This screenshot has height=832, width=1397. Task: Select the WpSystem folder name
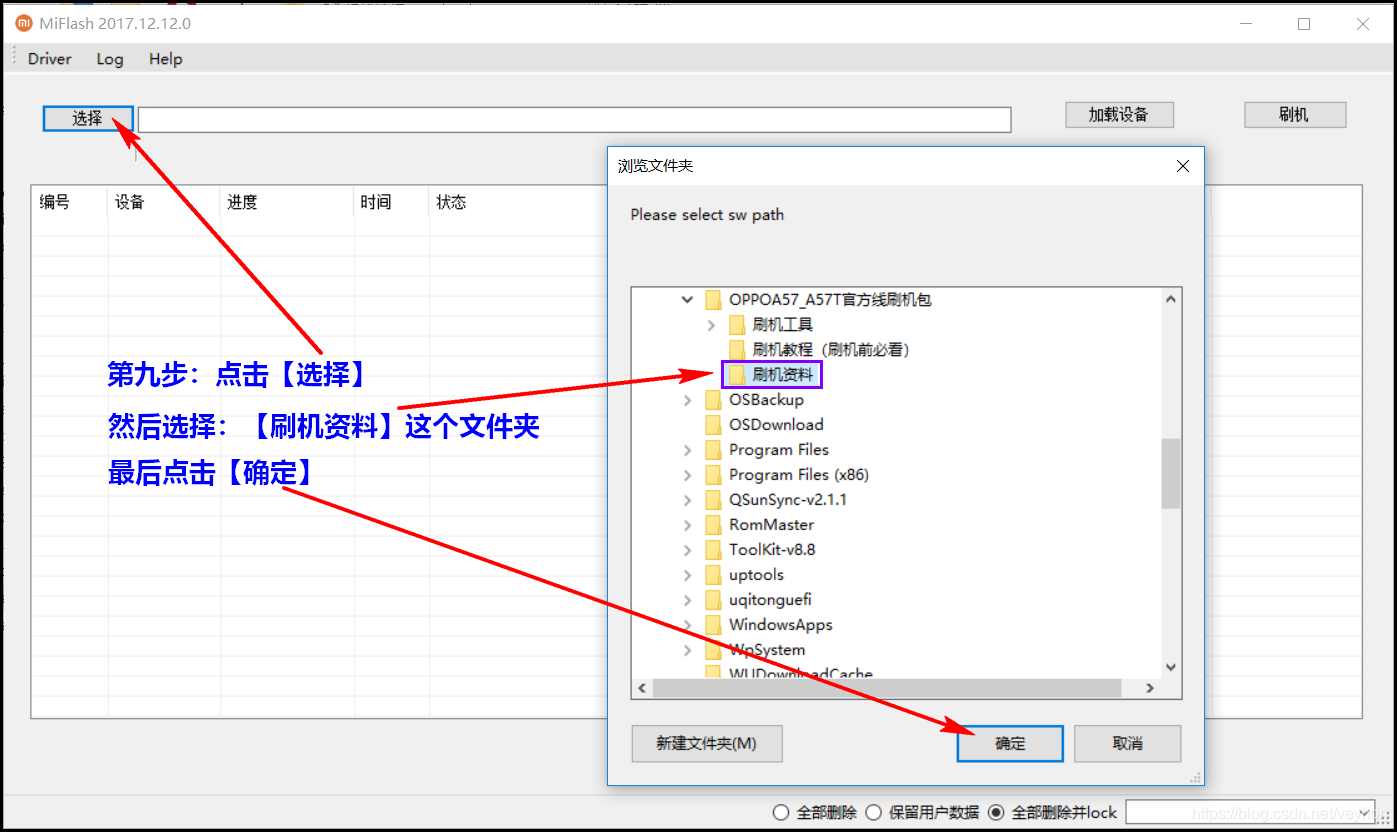coord(767,650)
